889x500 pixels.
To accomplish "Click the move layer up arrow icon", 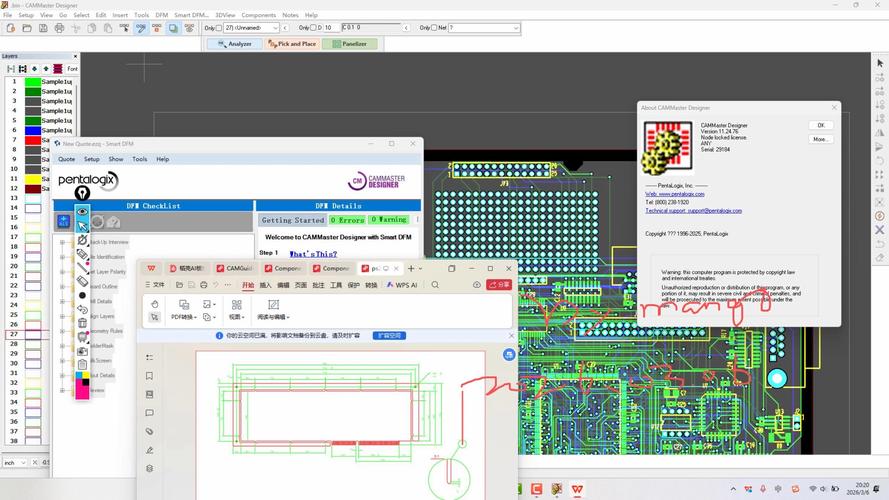I will point(46,69).
